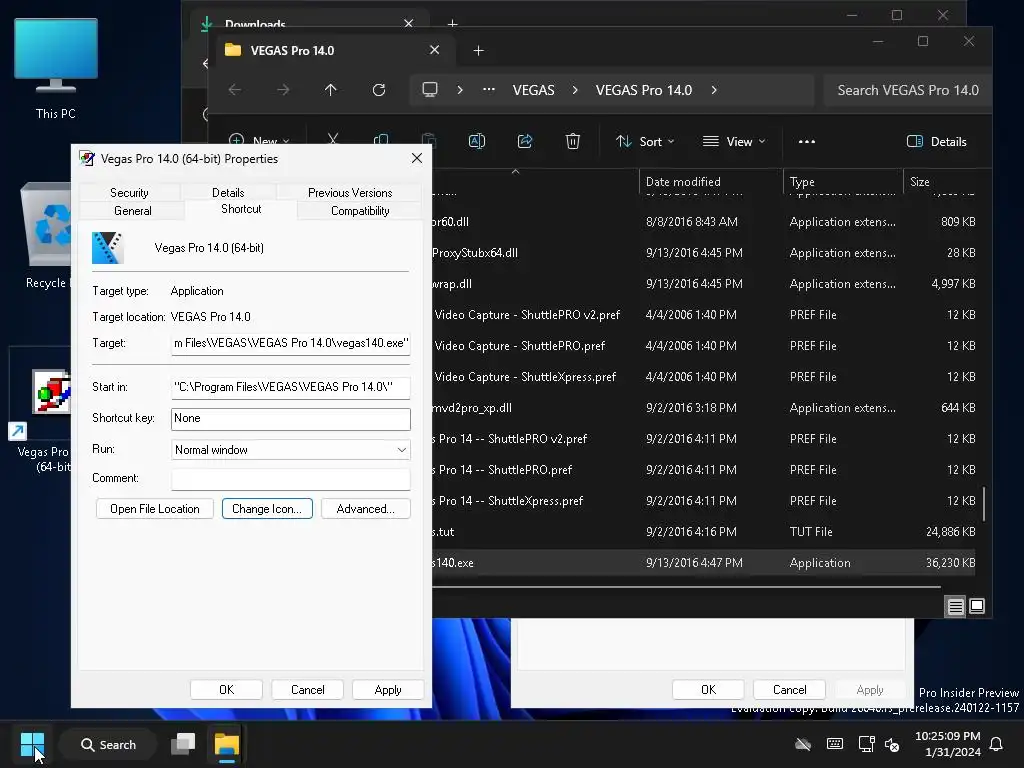Focus the Start in field
This screenshot has width=1024, height=768.
[291, 387]
